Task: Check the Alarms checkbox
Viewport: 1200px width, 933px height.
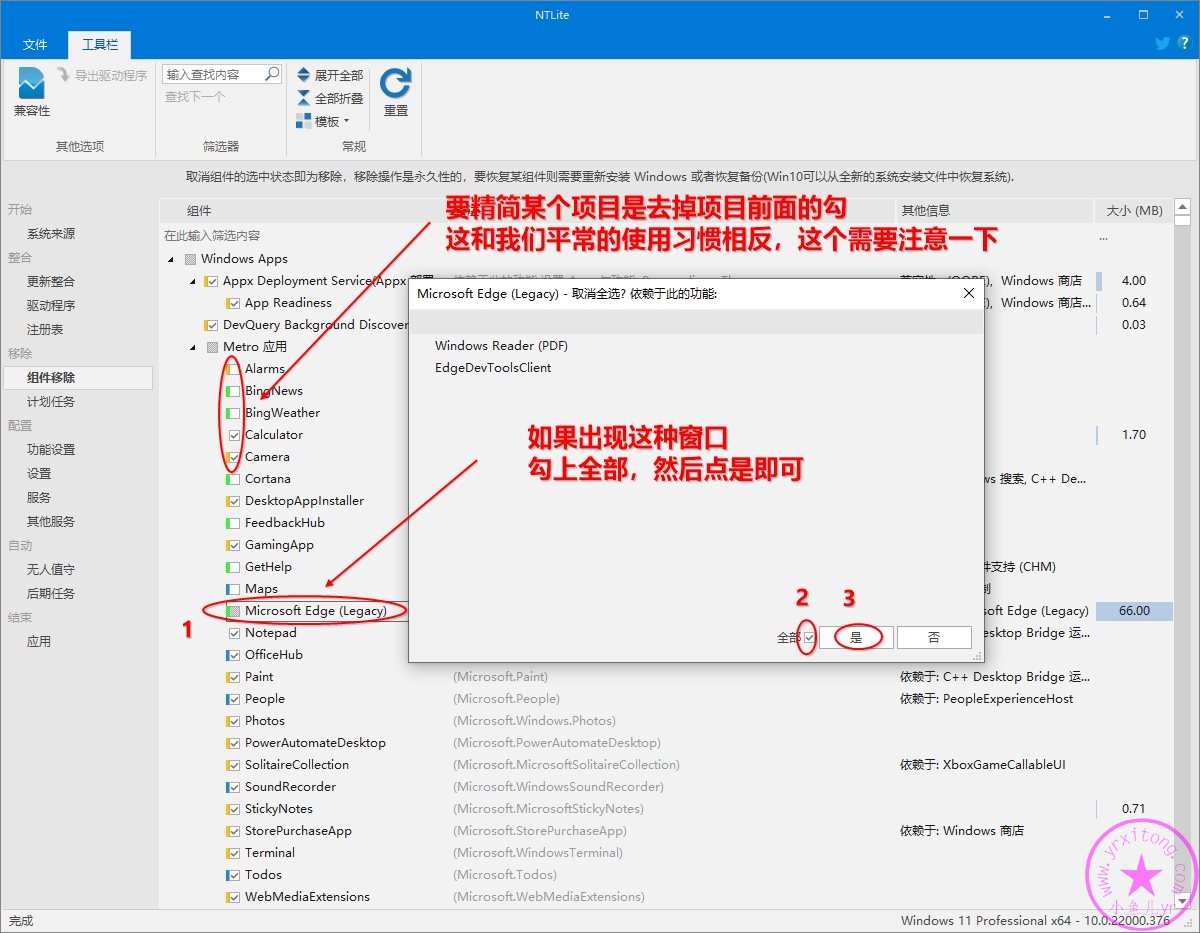Action: [234, 369]
